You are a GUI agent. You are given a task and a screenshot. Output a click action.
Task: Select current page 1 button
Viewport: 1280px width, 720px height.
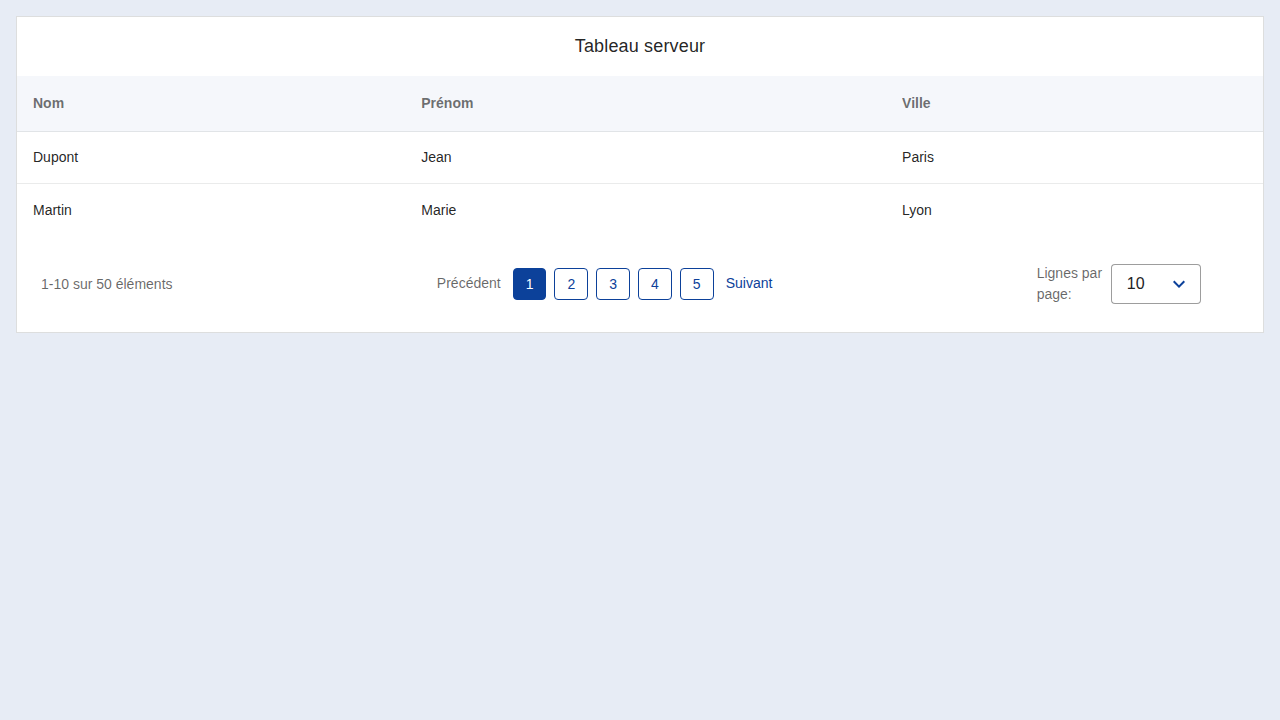[x=529, y=284]
